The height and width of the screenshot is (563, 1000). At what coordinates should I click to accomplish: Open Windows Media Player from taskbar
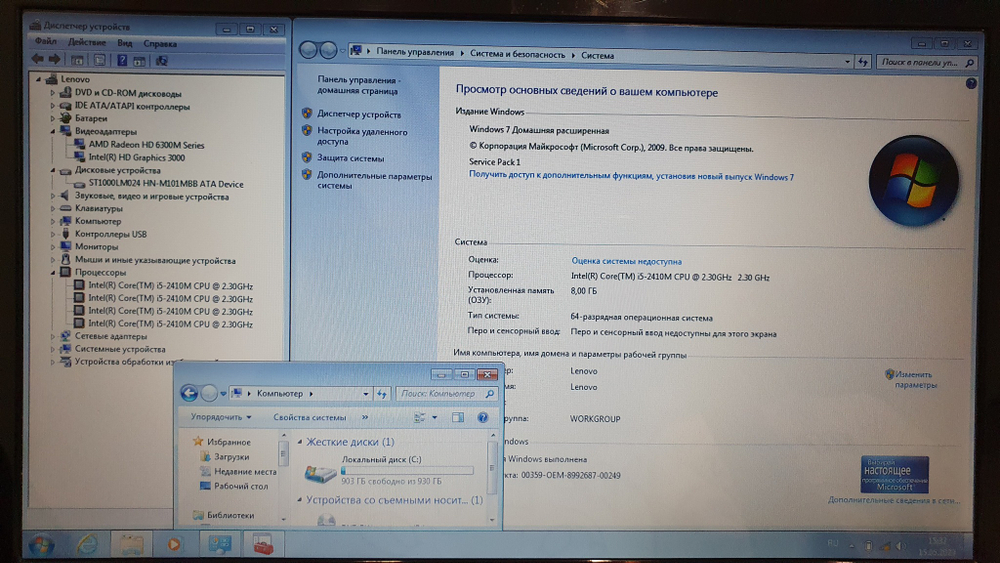pyautogui.click(x=173, y=545)
